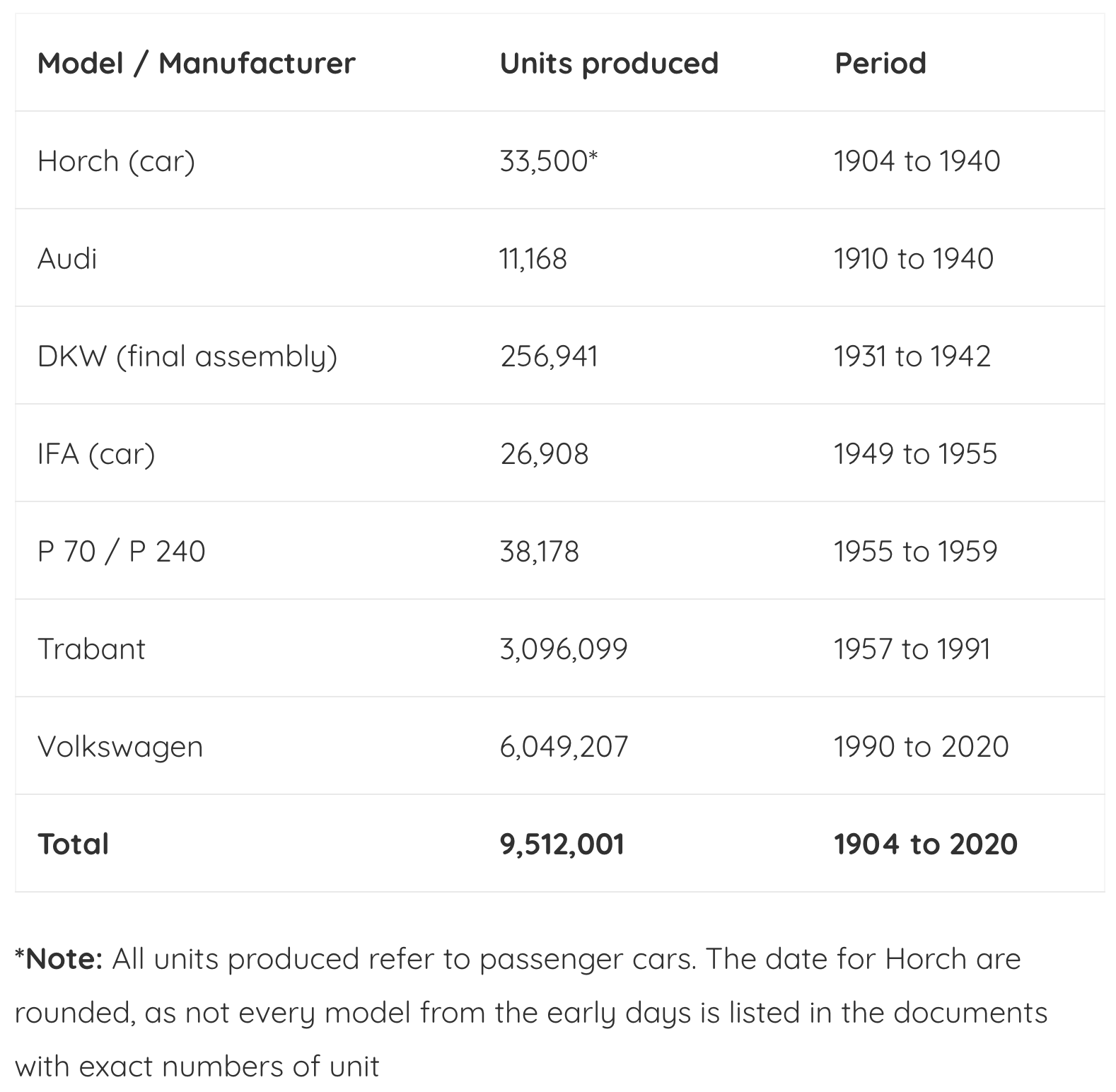This screenshot has width=1116, height=1092.
Task: Click the 11,168 units cell
Action: point(533,259)
